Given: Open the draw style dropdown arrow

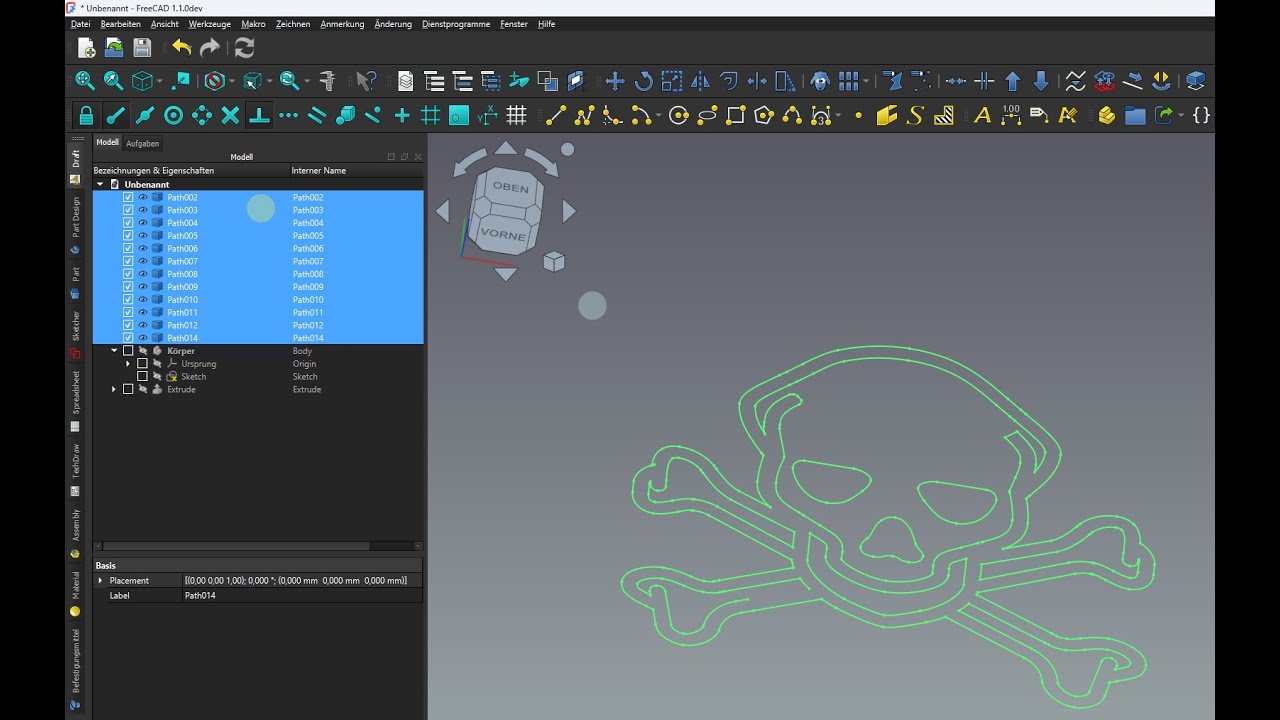Looking at the screenshot, I should [x=231, y=81].
